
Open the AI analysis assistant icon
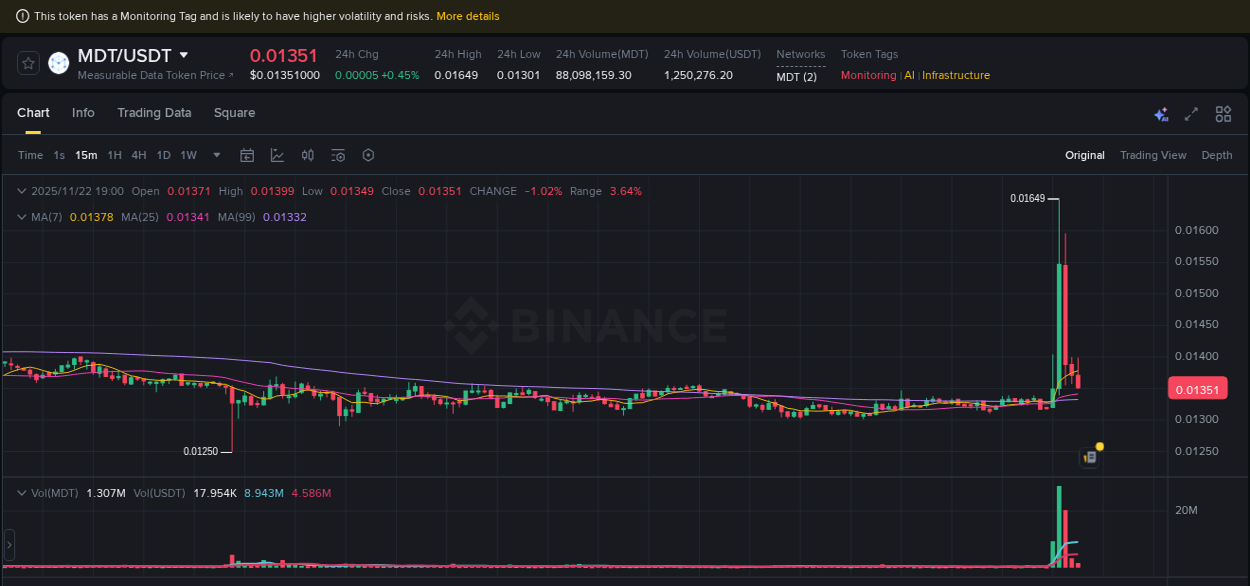[1161, 114]
